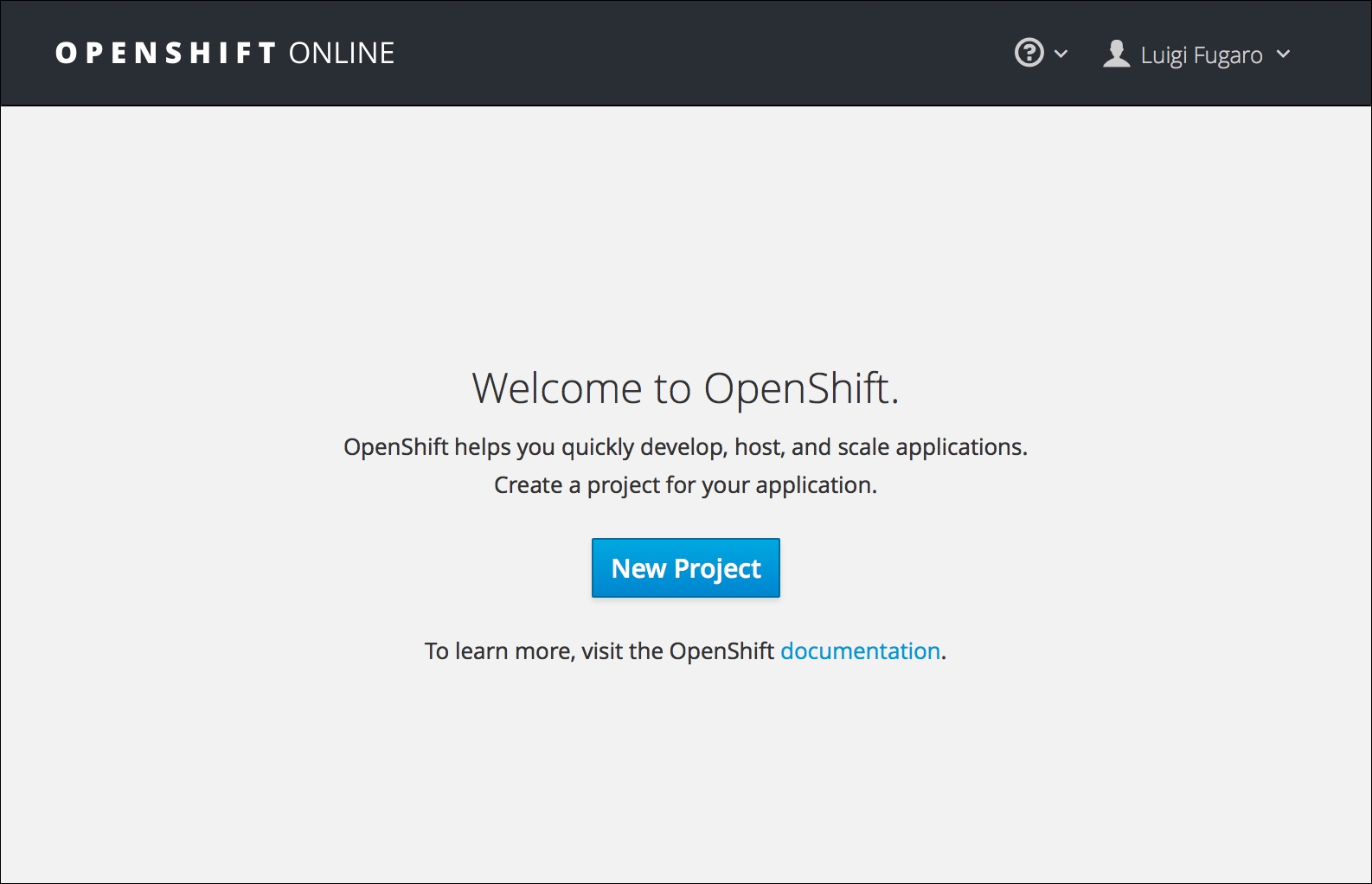Expand the help menu chevron
Screen dimensions: 1372x884
point(1061,54)
